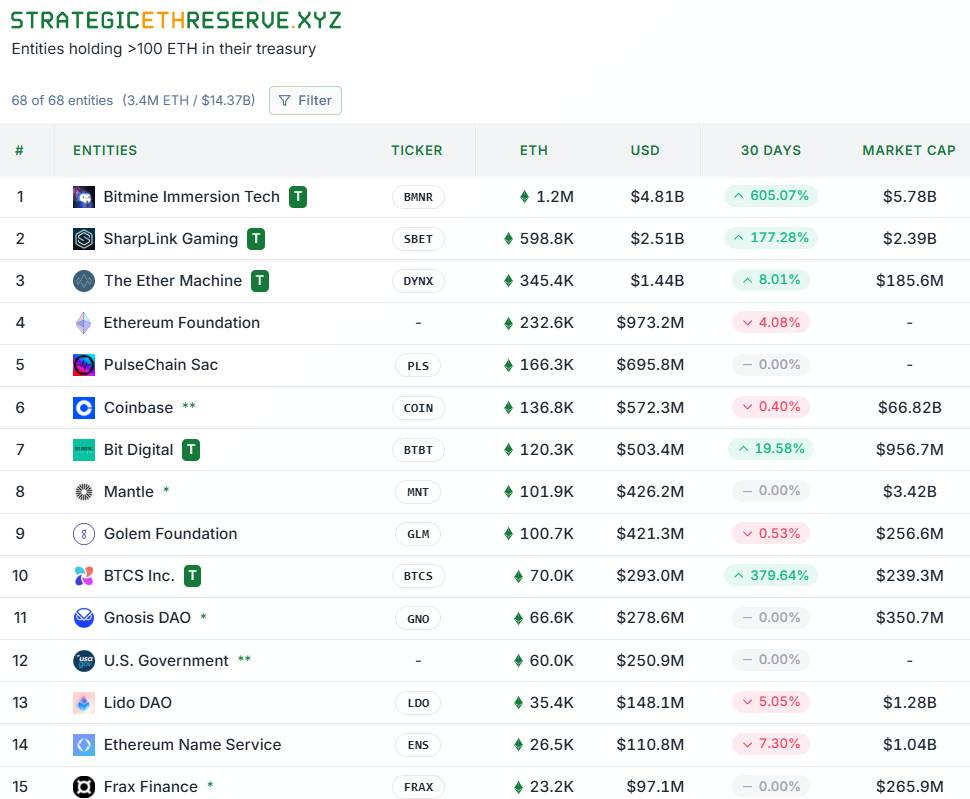Click the BTCS Inc. logo icon

[x=84, y=576]
